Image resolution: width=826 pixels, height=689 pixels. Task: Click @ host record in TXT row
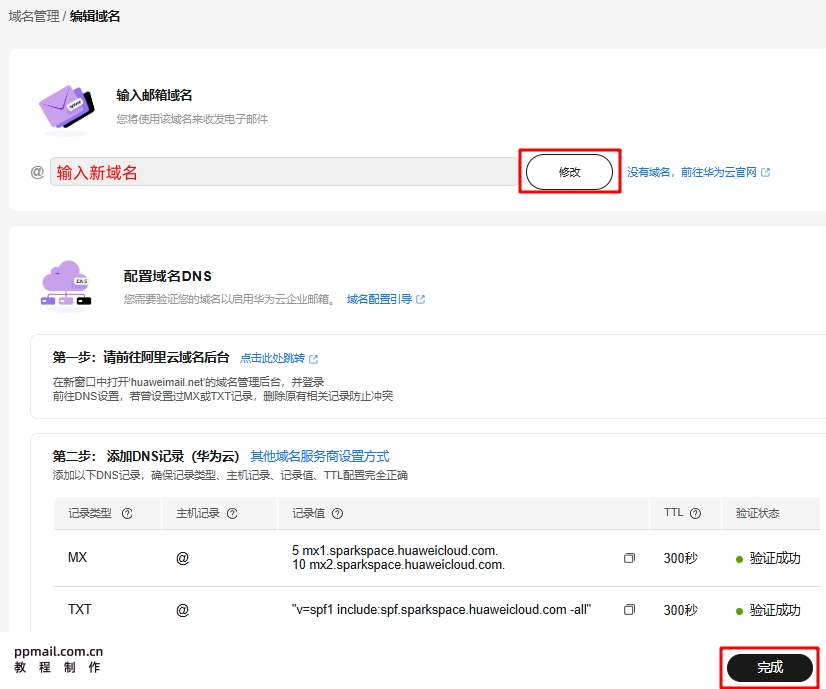[182, 610]
